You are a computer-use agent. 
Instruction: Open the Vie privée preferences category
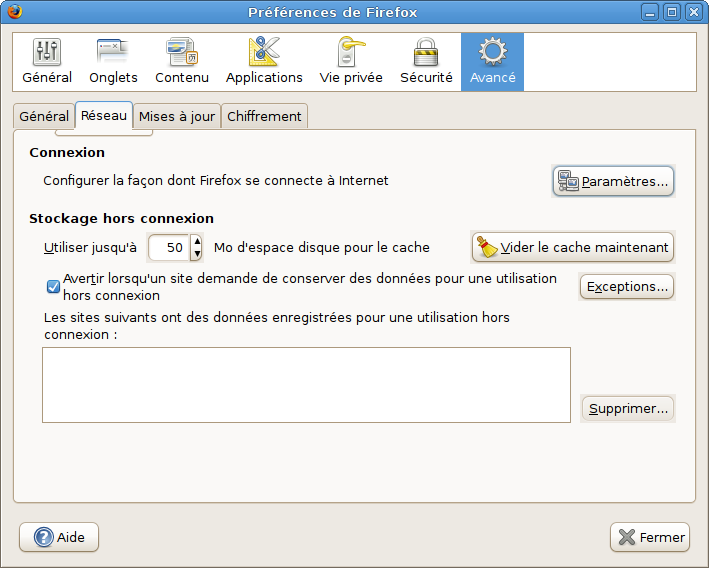point(351,62)
